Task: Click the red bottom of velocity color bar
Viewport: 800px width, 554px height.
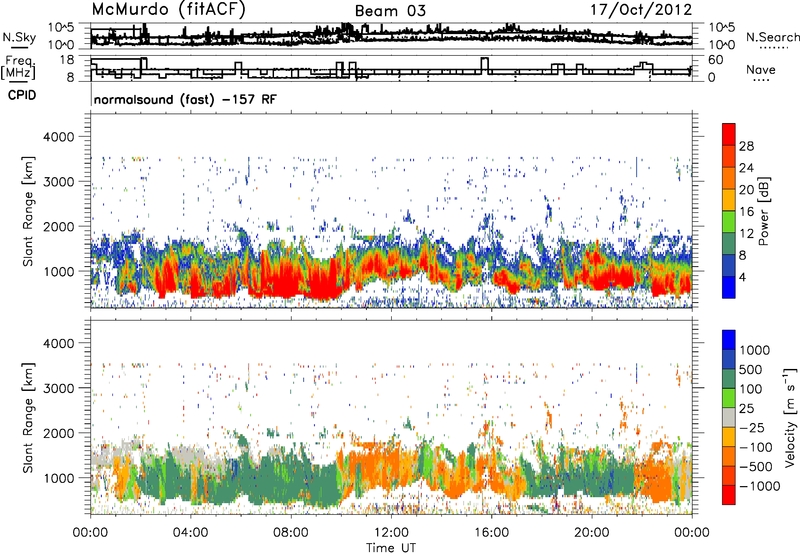Action: (729, 495)
